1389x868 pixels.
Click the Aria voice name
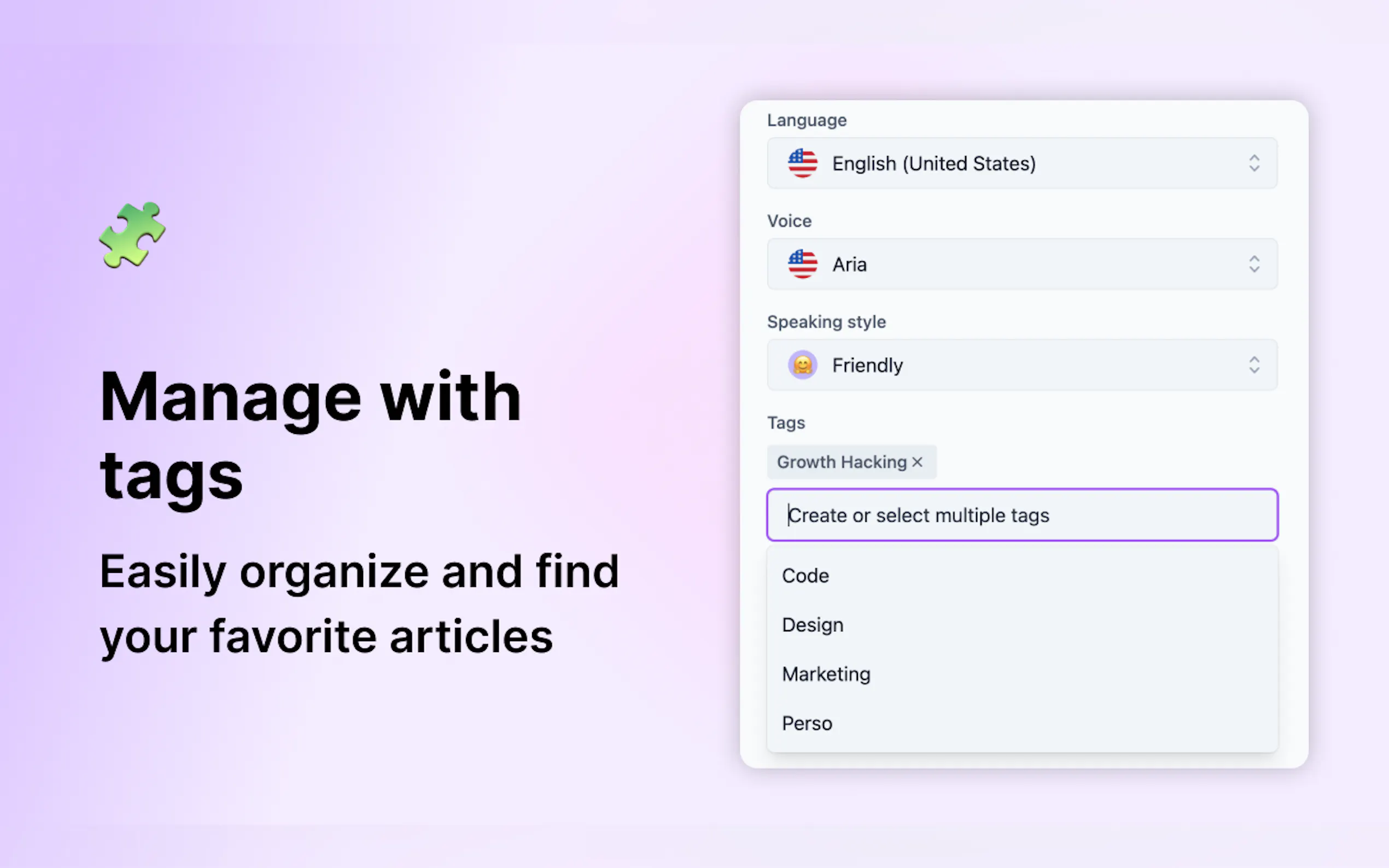coord(849,265)
